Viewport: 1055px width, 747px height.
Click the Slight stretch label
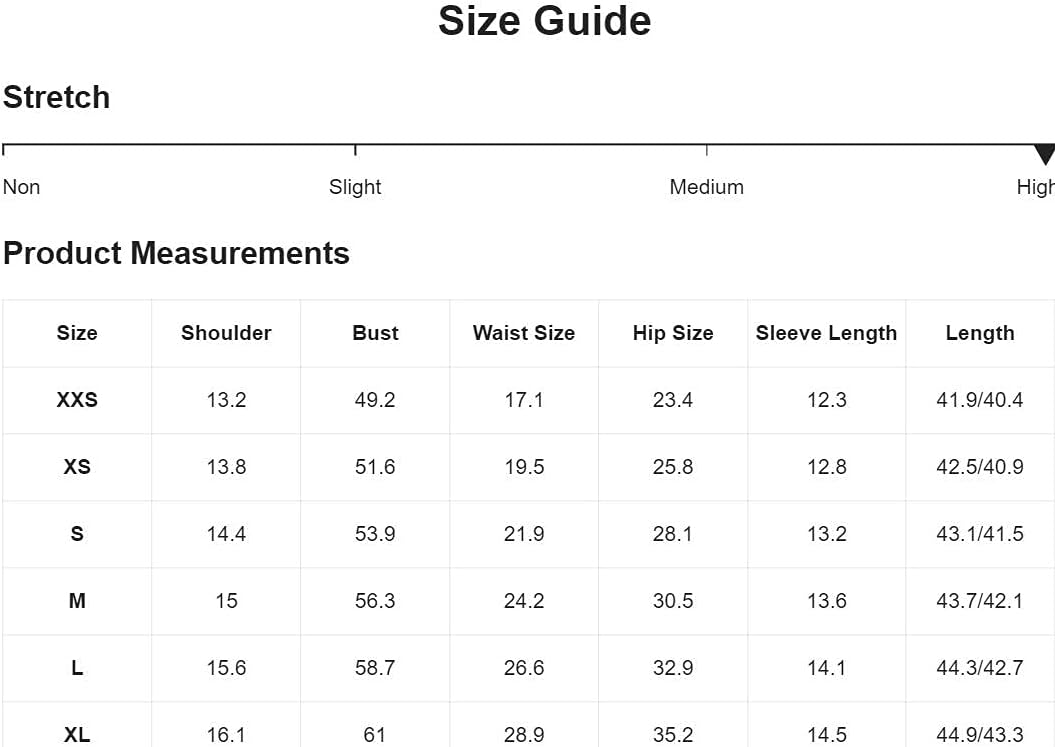pos(355,186)
